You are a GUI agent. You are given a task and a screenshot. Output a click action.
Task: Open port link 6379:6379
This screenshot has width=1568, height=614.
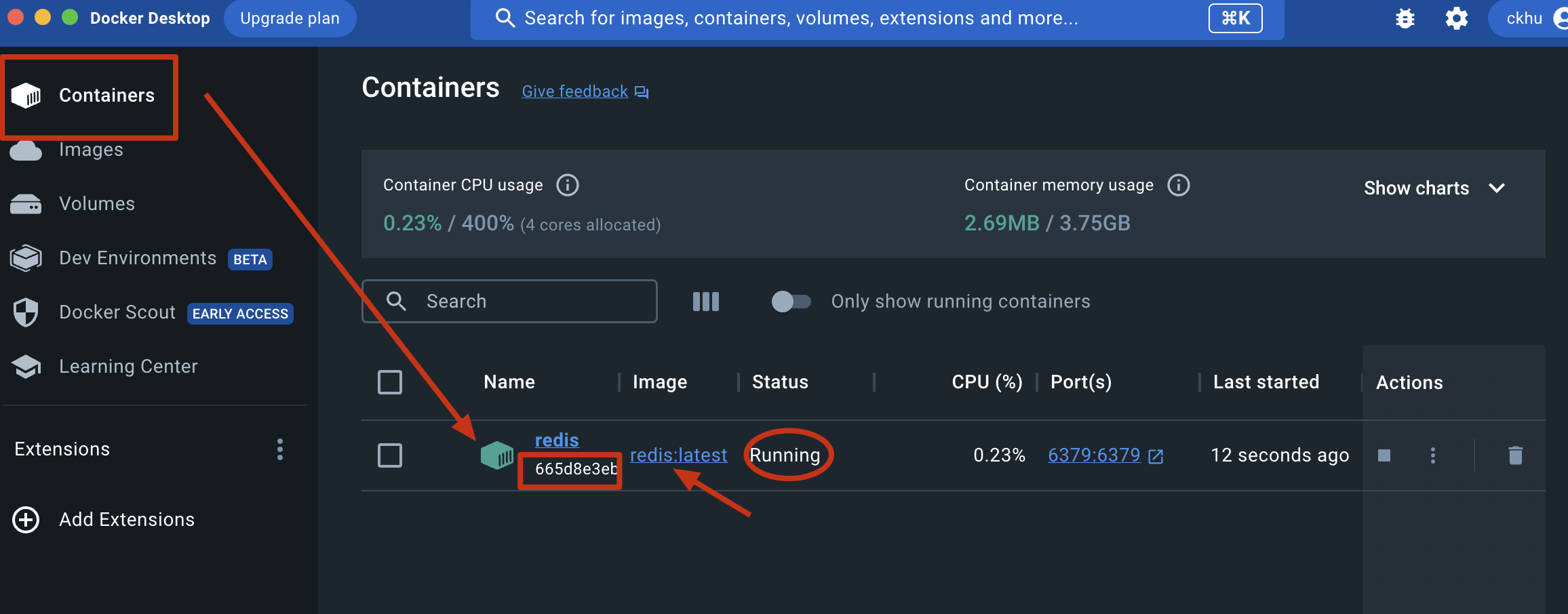1094,455
